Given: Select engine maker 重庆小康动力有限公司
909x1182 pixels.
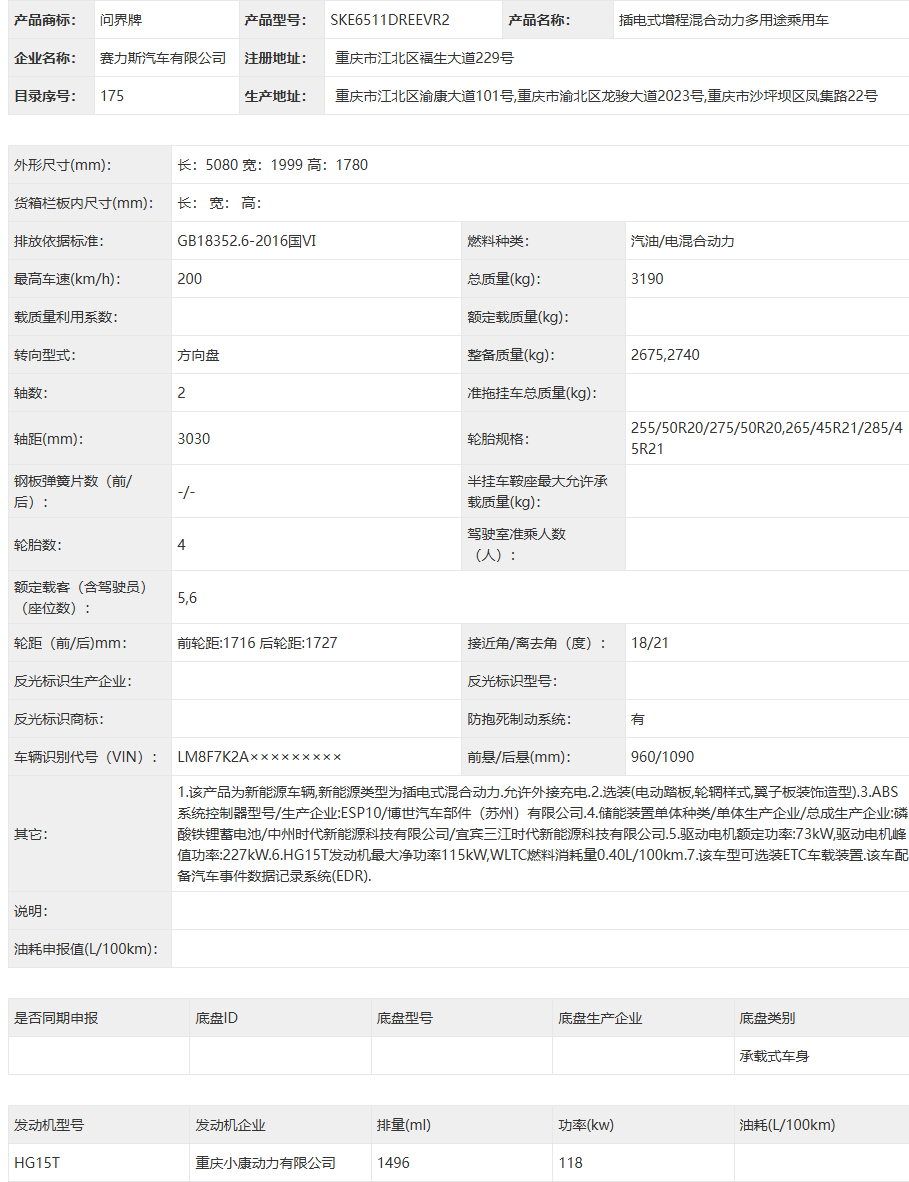Looking at the screenshot, I should coord(265,1163).
